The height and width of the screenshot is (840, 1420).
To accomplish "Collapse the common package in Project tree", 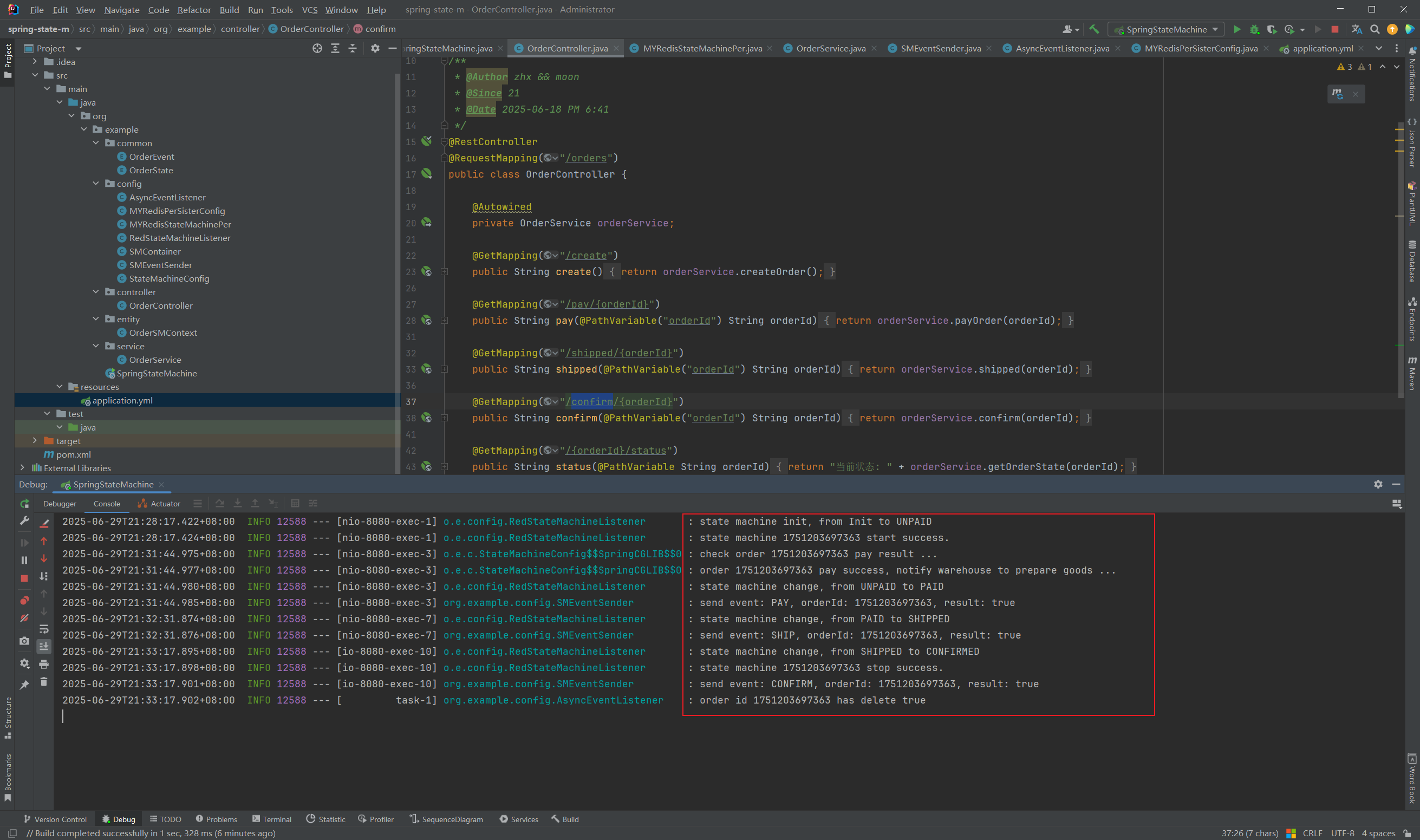I will (96, 143).
